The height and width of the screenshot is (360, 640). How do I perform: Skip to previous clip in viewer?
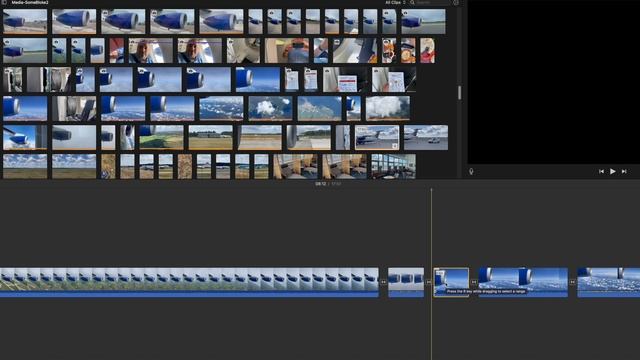[x=601, y=171]
